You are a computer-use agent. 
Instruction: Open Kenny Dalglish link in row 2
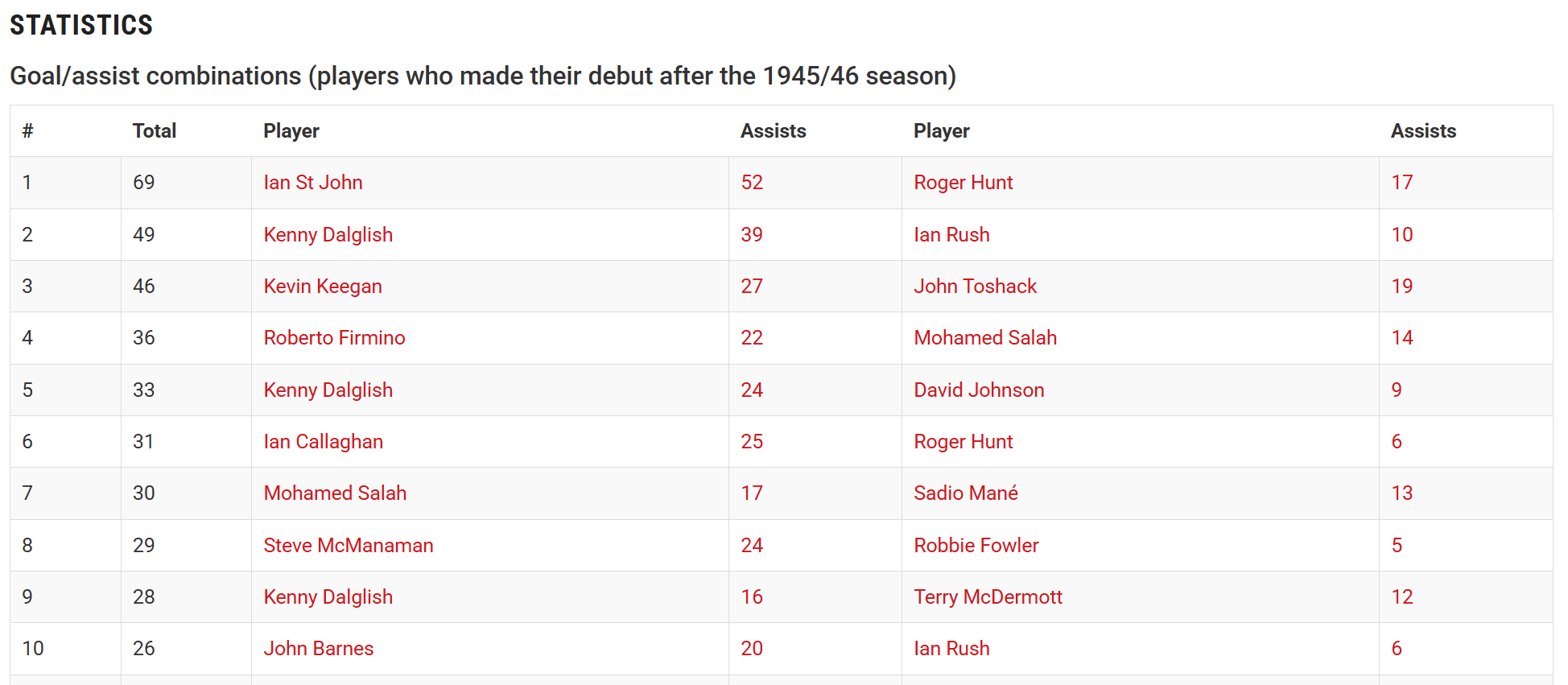328,235
